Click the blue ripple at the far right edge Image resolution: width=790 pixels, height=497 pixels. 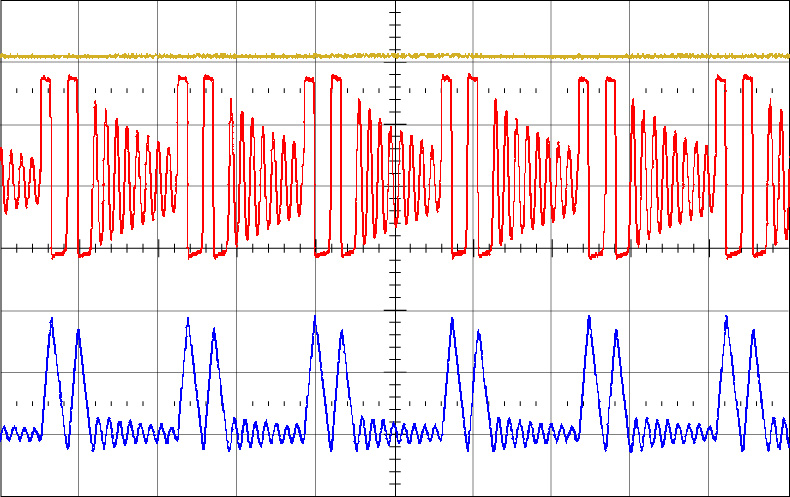pos(782,433)
